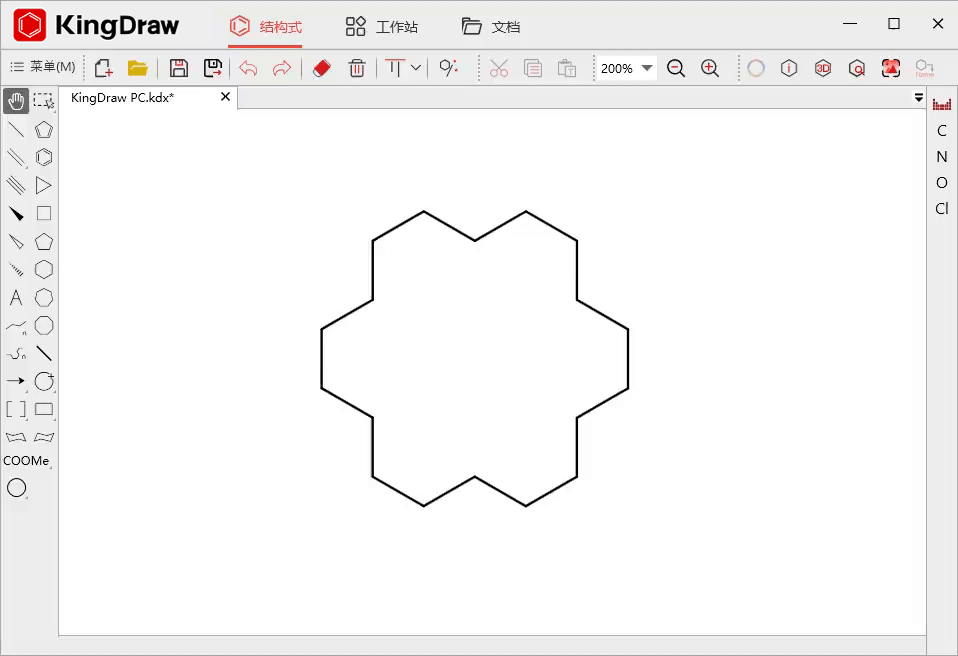Select the bold line drawing tool
The image size is (958, 656).
click(x=44, y=353)
